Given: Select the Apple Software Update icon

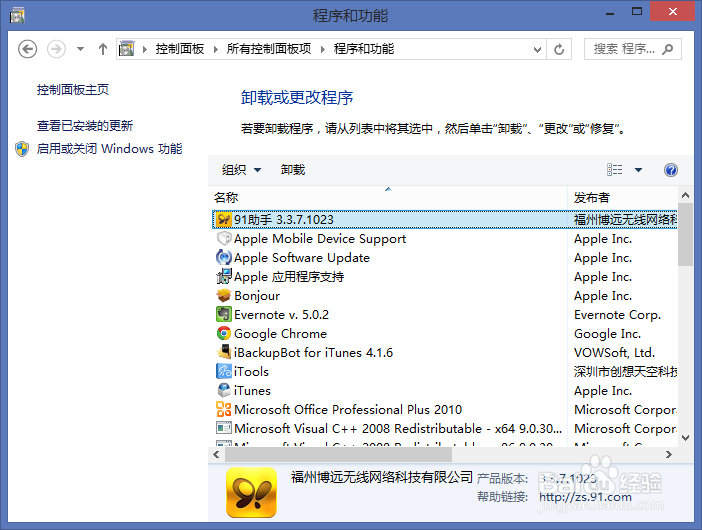Looking at the screenshot, I should [223, 257].
